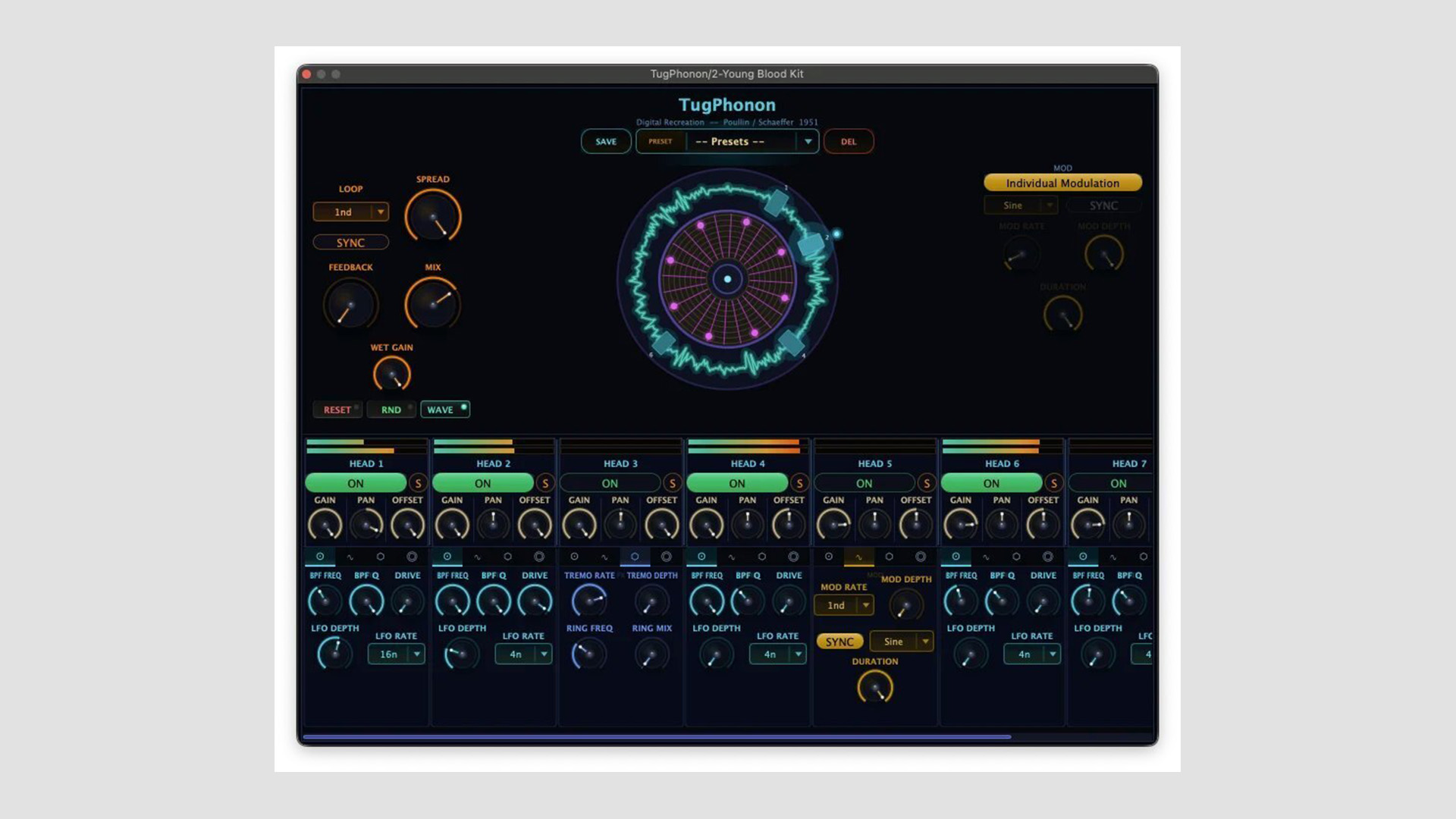The width and height of the screenshot is (1456, 819).
Task: Open Head 4 sine-wave modulation tab icon
Action: pos(732,557)
